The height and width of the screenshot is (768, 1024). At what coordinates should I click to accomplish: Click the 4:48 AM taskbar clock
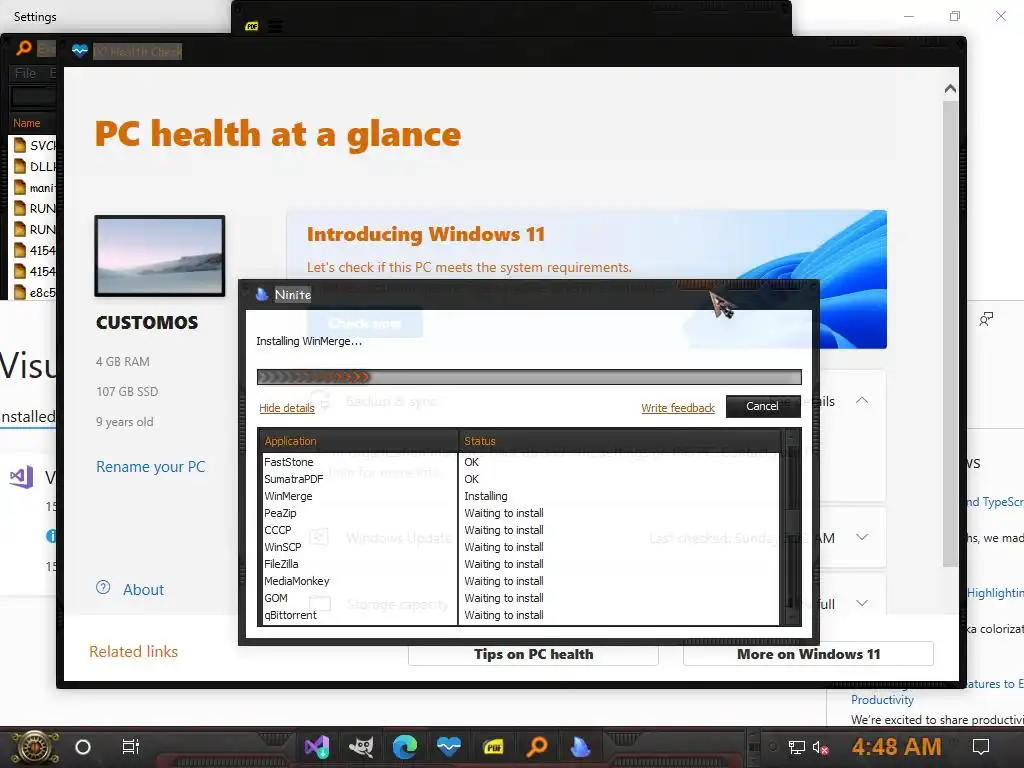pos(896,746)
